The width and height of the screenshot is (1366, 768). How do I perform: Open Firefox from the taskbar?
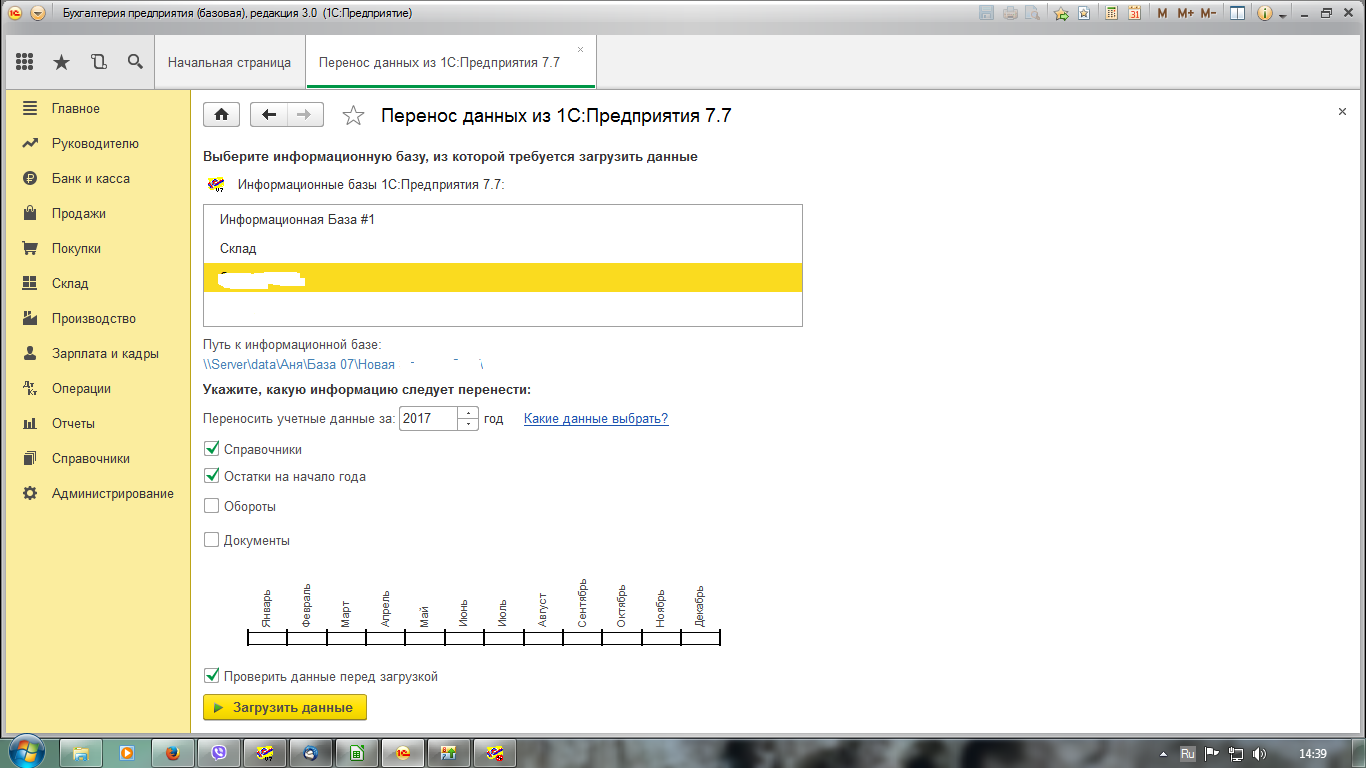[x=173, y=753]
